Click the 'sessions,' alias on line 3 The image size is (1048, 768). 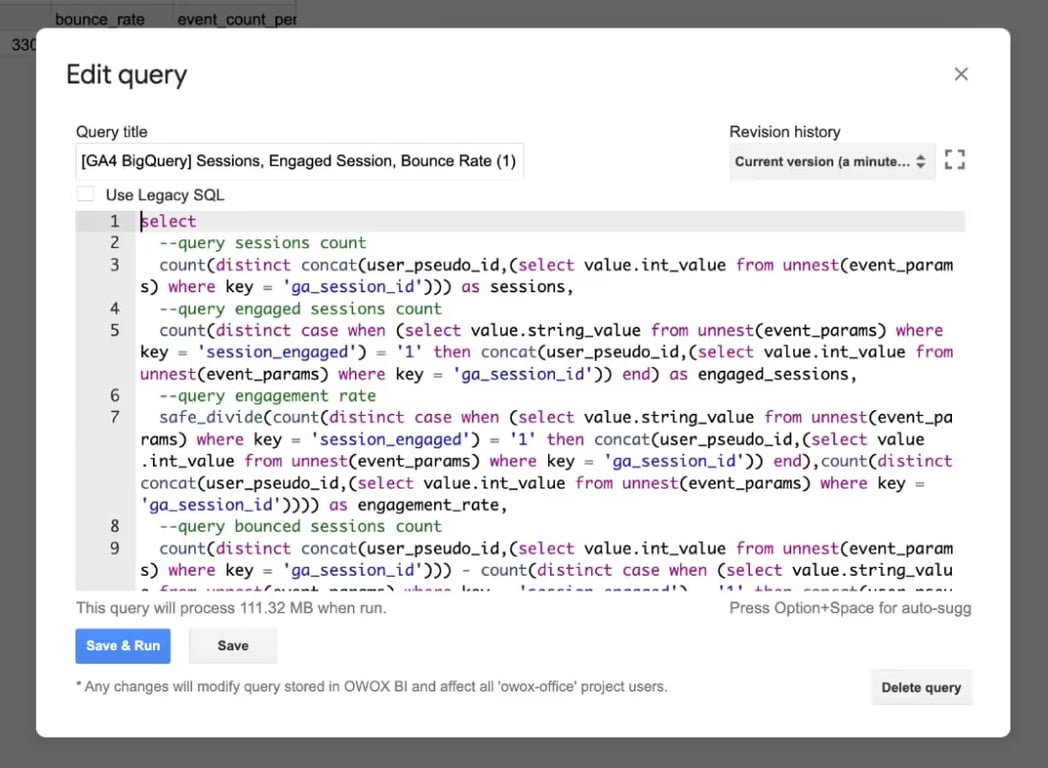(x=532, y=287)
